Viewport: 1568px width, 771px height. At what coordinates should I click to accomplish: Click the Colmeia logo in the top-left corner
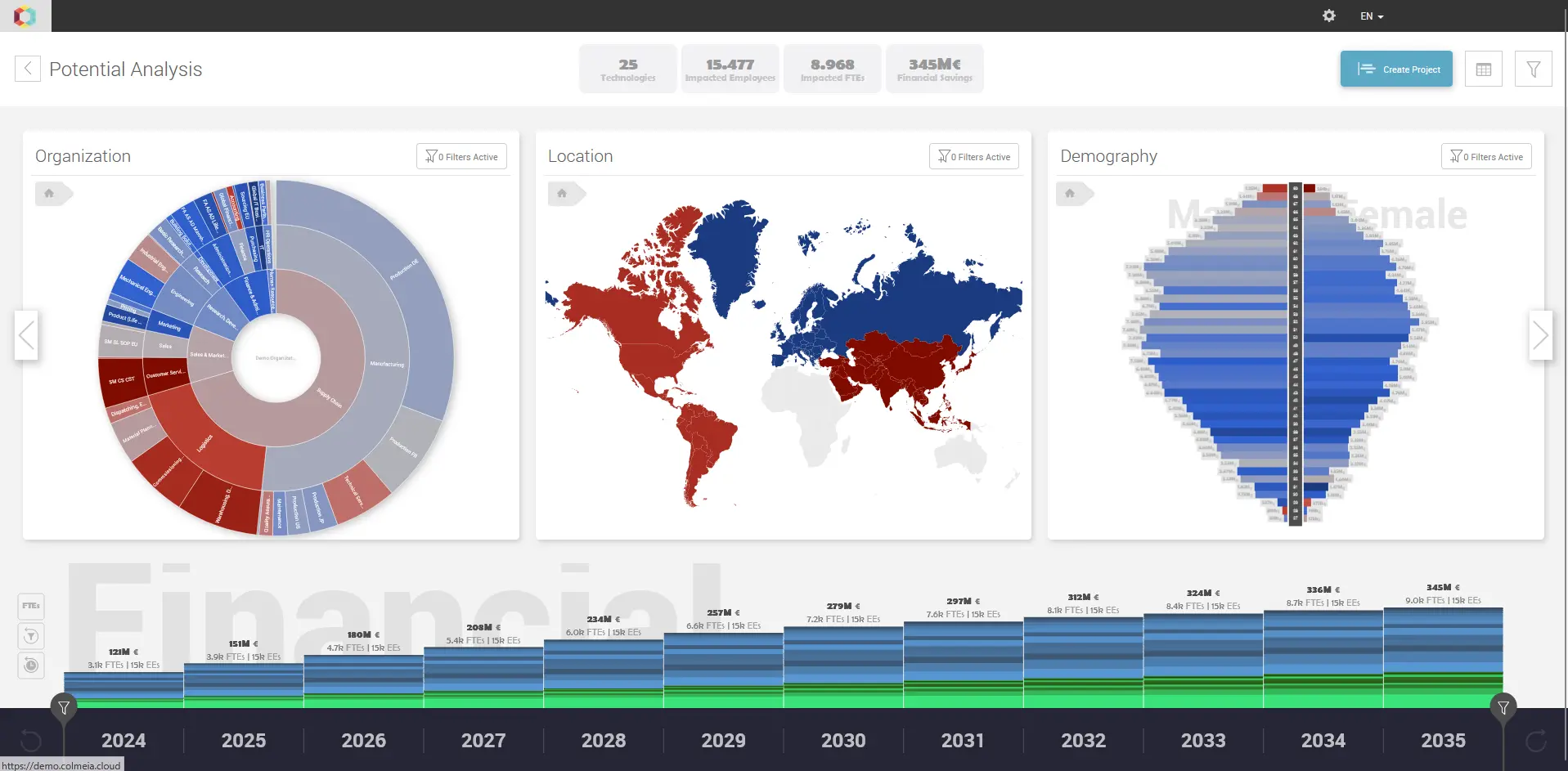[25, 16]
